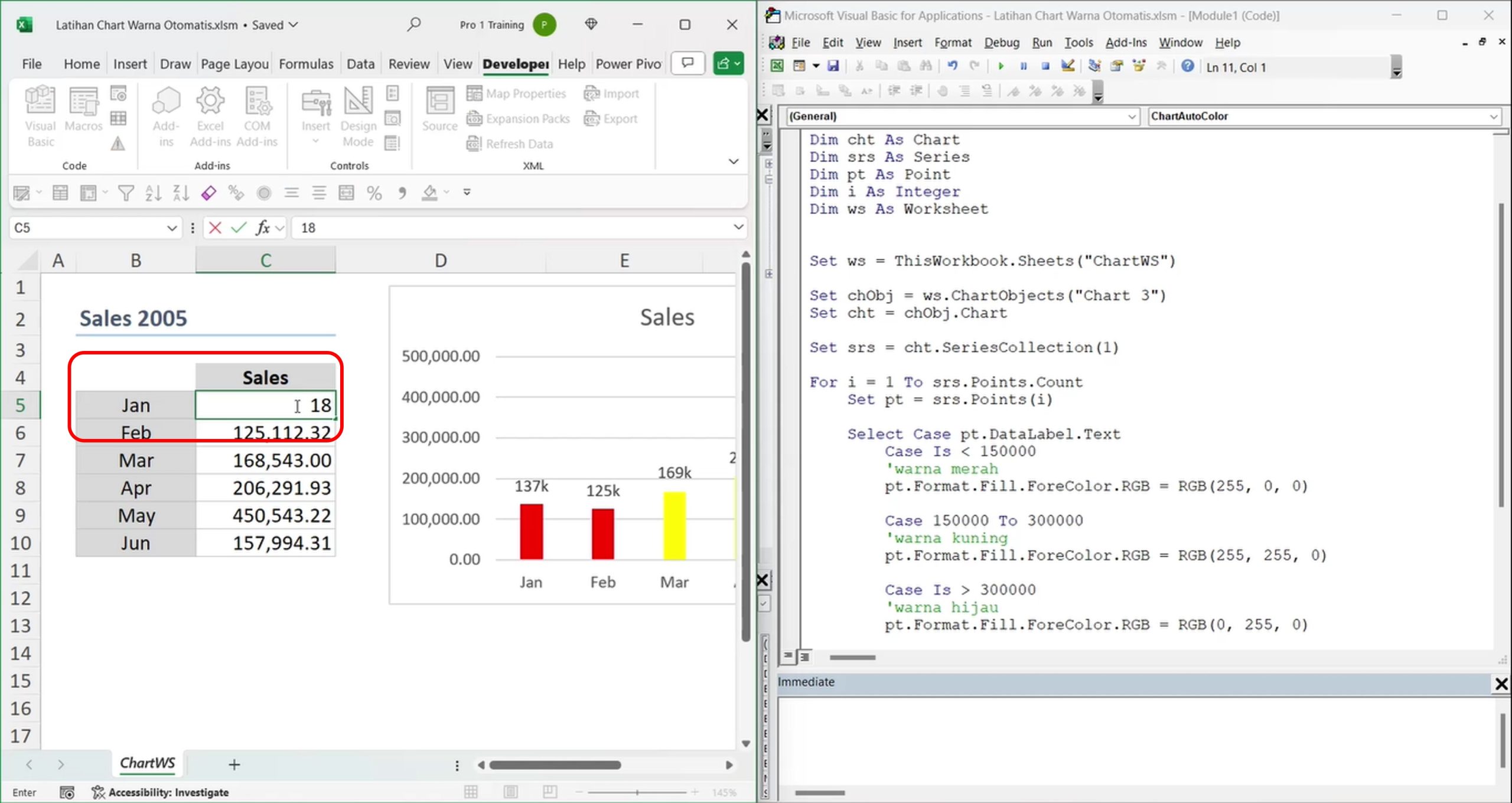Toggle Break with the pause icon
Screen dimensions: 1512x803
tap(1023, 66)
